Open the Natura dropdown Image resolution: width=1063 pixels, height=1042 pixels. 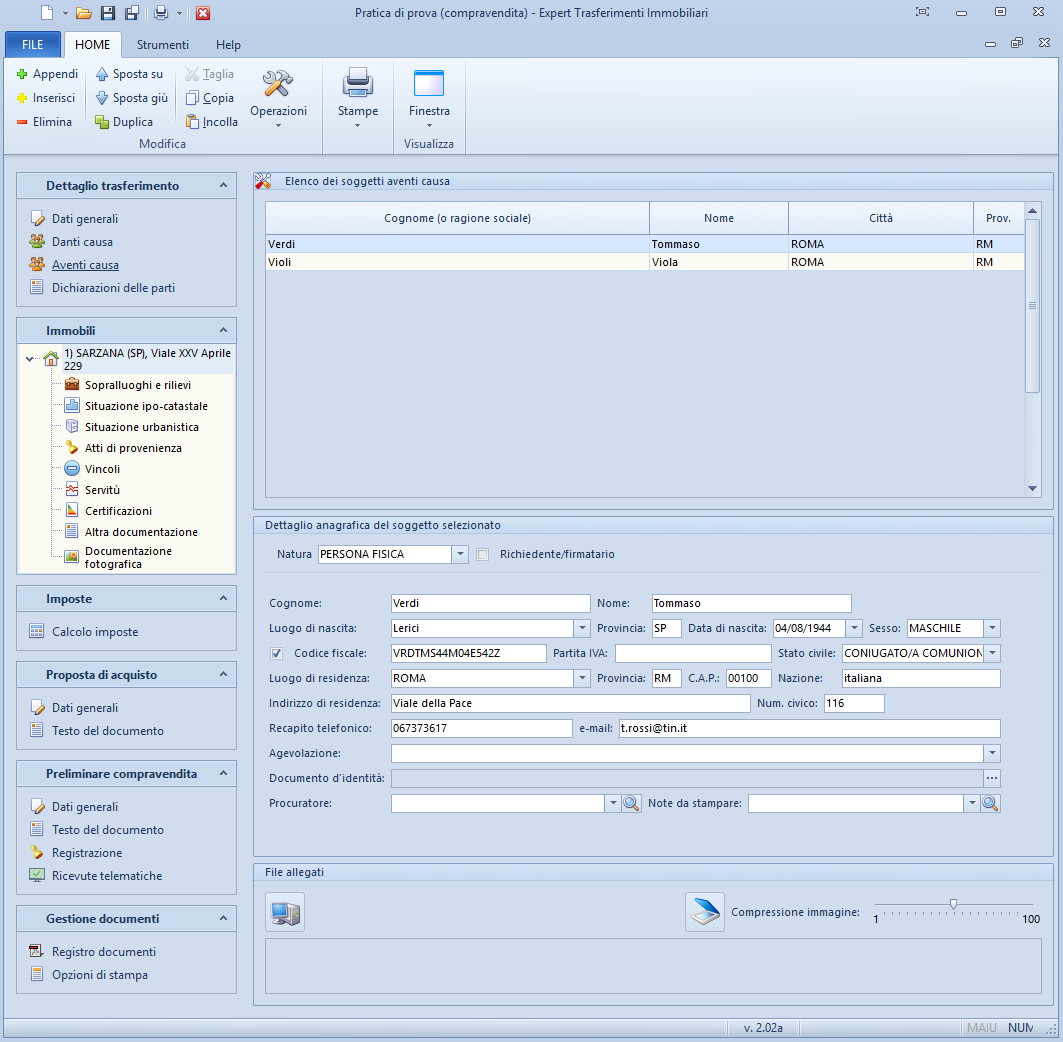click(x=460, y=554)
